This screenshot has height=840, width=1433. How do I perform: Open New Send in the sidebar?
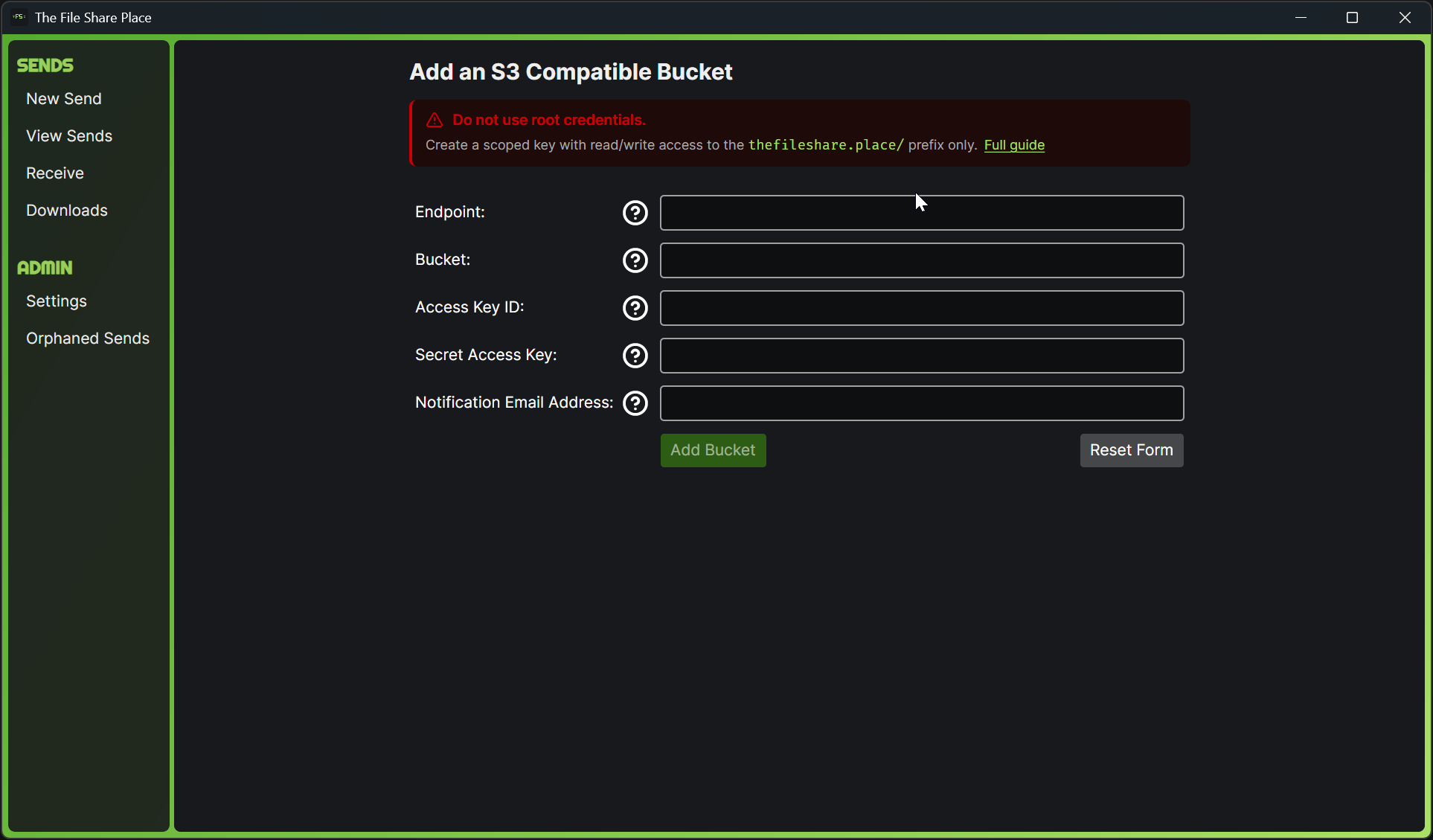pyautogui.click(x=64, y=99)
